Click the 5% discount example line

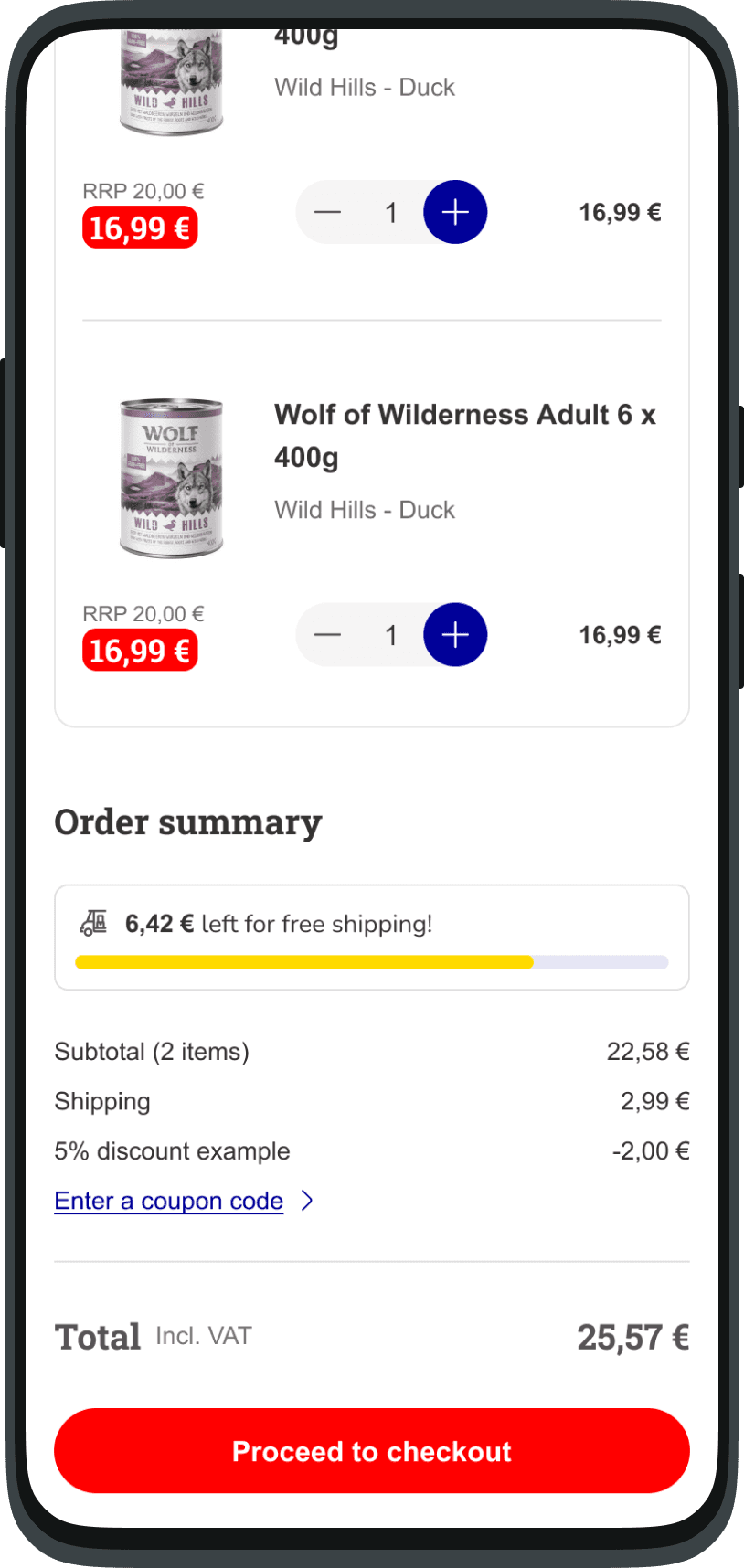click(x=172, y=1150)
